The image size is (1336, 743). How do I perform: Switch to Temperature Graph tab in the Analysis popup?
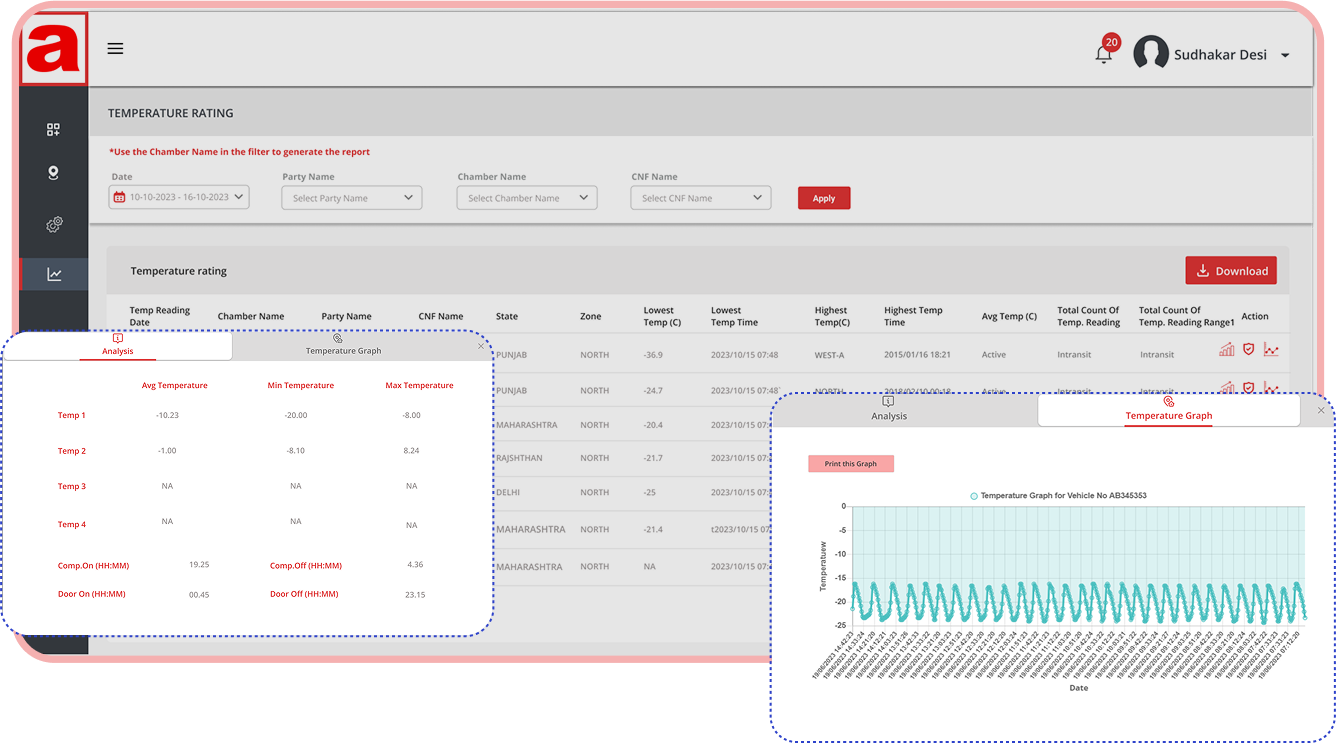tap(343, 346)
